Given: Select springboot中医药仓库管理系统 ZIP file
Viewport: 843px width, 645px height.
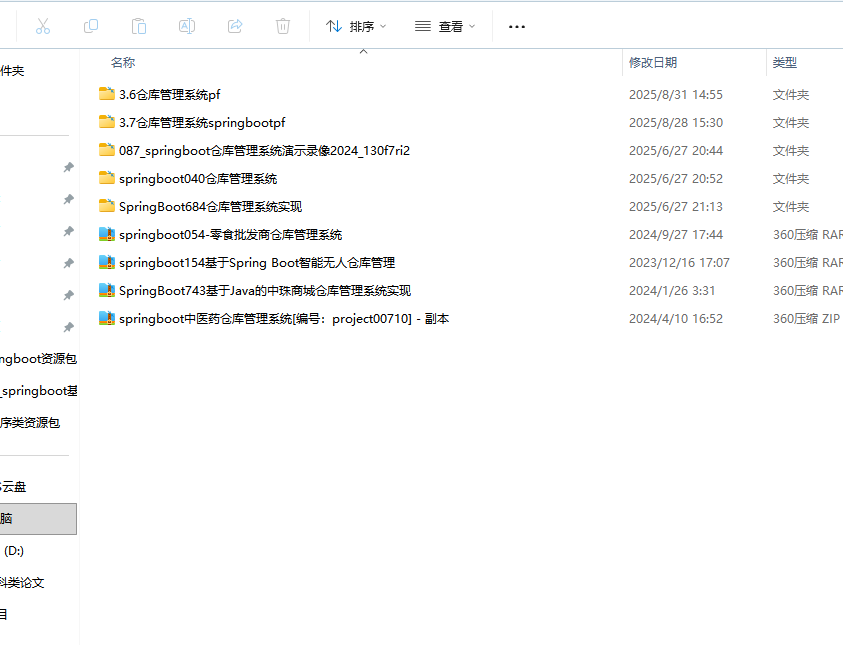Looking at the screenshot, I should [284, 319].
